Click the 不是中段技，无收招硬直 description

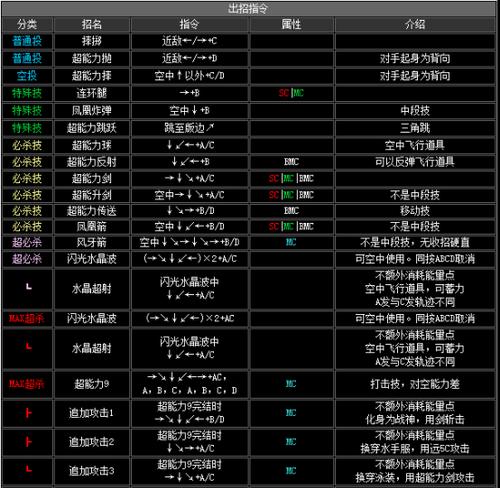(x=415, y=242)
